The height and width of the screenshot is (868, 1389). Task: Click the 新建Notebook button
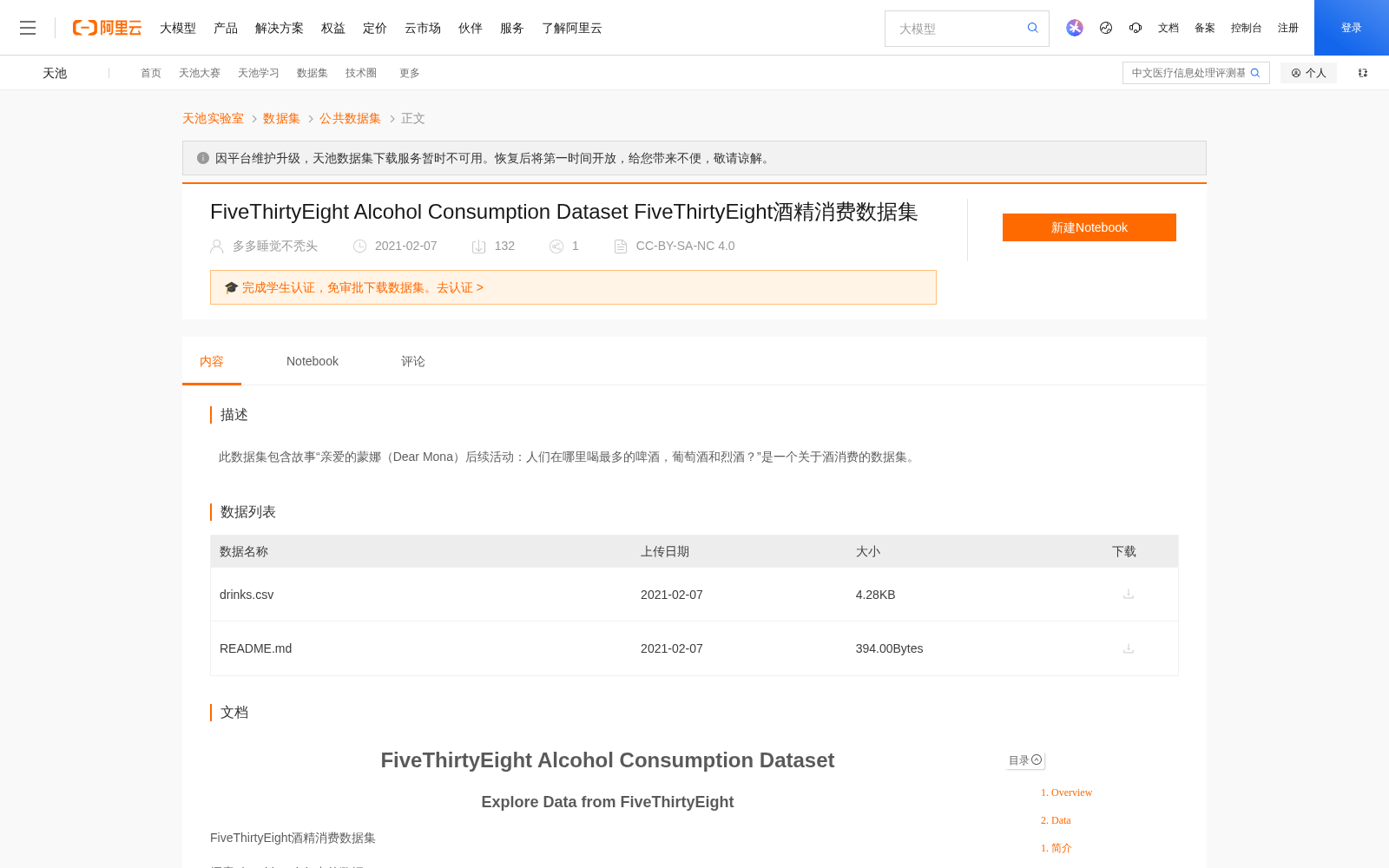click(x=1089, y=227)
